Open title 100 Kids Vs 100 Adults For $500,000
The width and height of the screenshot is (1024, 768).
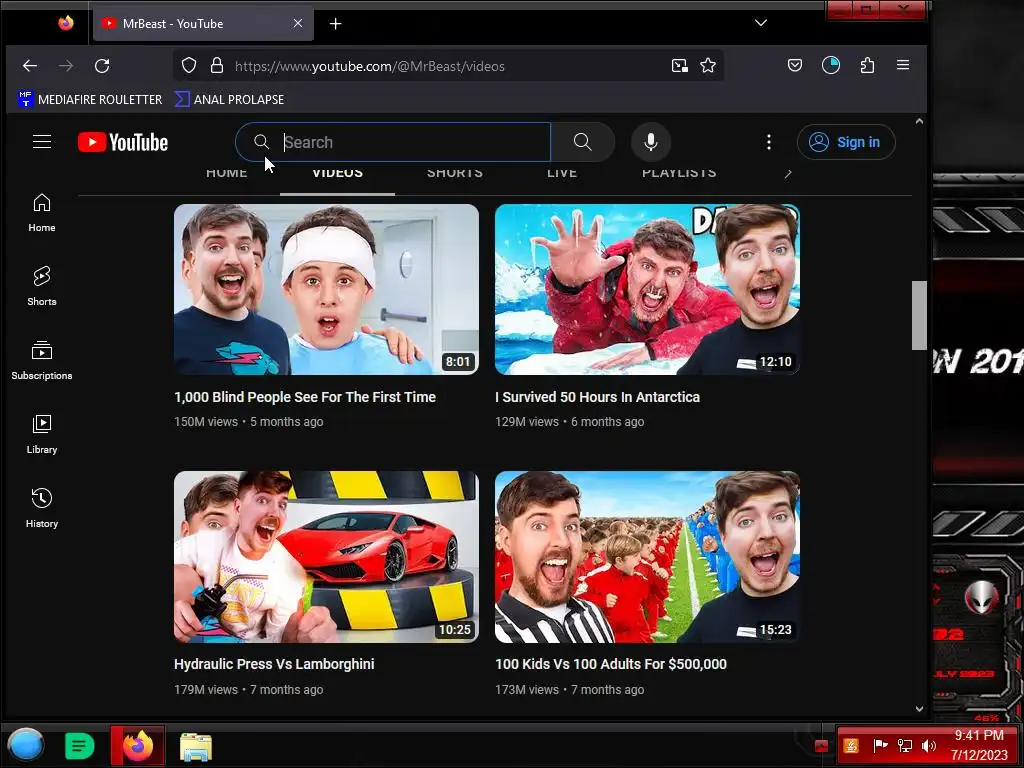tap(611, 664)
